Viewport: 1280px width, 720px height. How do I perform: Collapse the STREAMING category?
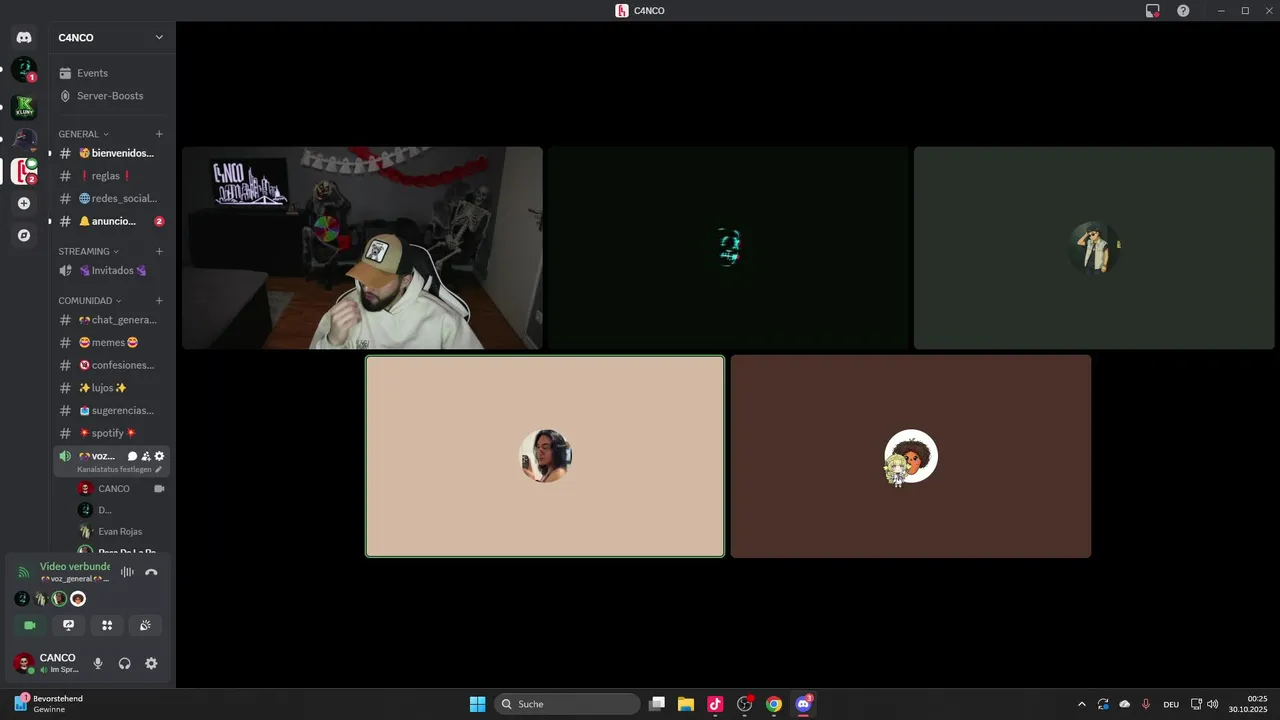coord(88,251)
